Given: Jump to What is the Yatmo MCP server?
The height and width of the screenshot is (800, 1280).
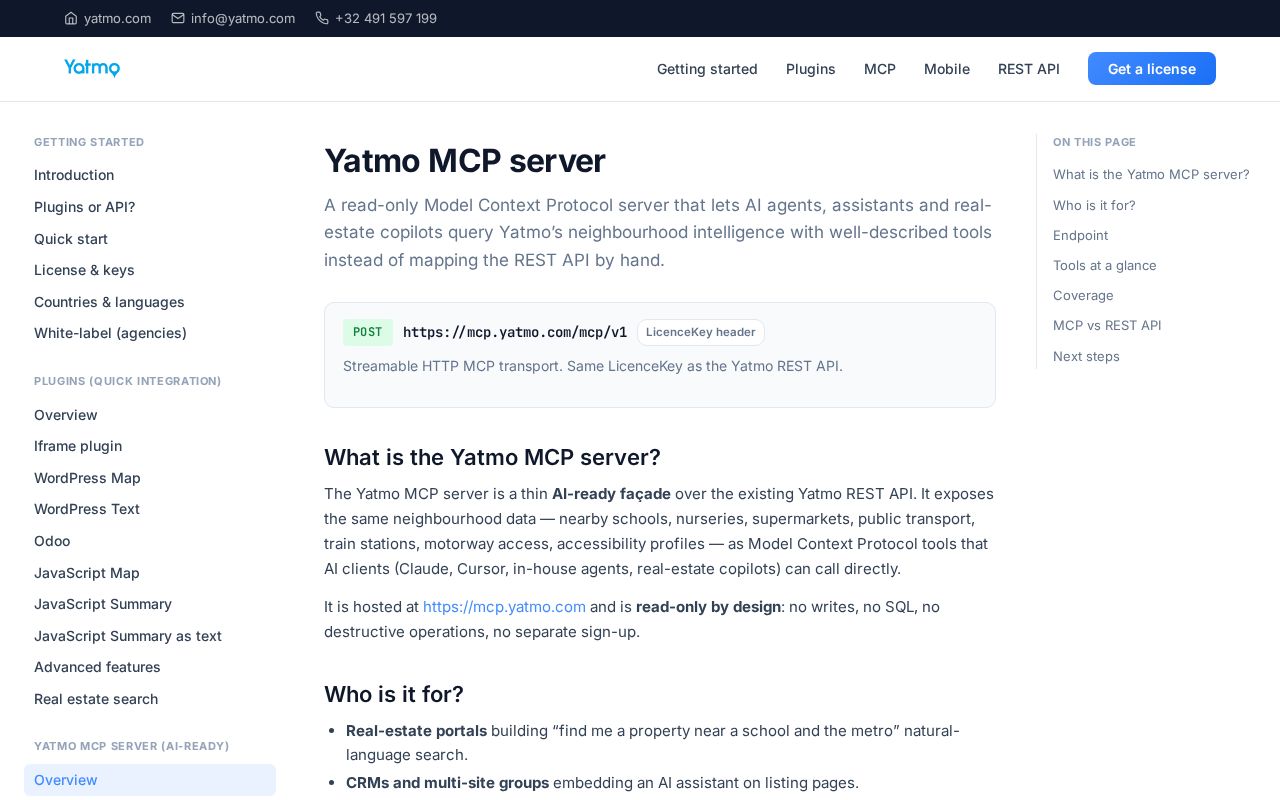Looking at the screenshot, I should click(x=1151, y=174).
